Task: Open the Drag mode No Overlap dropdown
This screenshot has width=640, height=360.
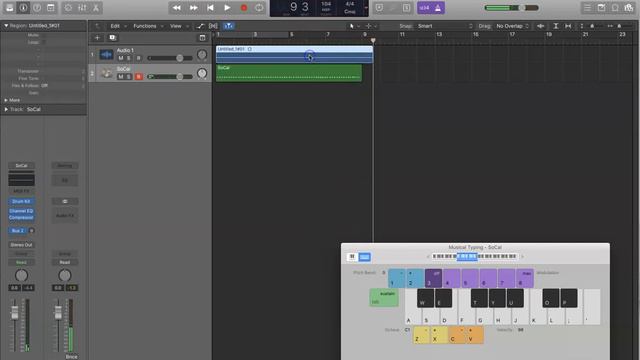Action: click(x=512, y=26)
